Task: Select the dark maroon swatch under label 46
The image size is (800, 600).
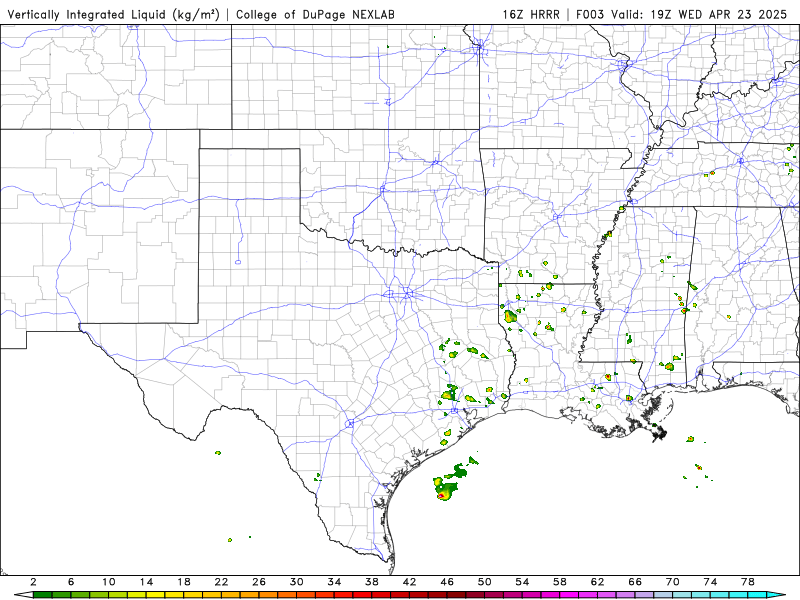Action: [456, 595]
